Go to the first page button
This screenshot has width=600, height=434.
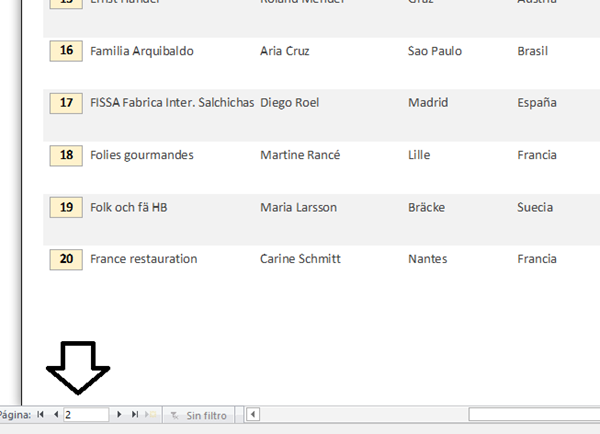40,414
